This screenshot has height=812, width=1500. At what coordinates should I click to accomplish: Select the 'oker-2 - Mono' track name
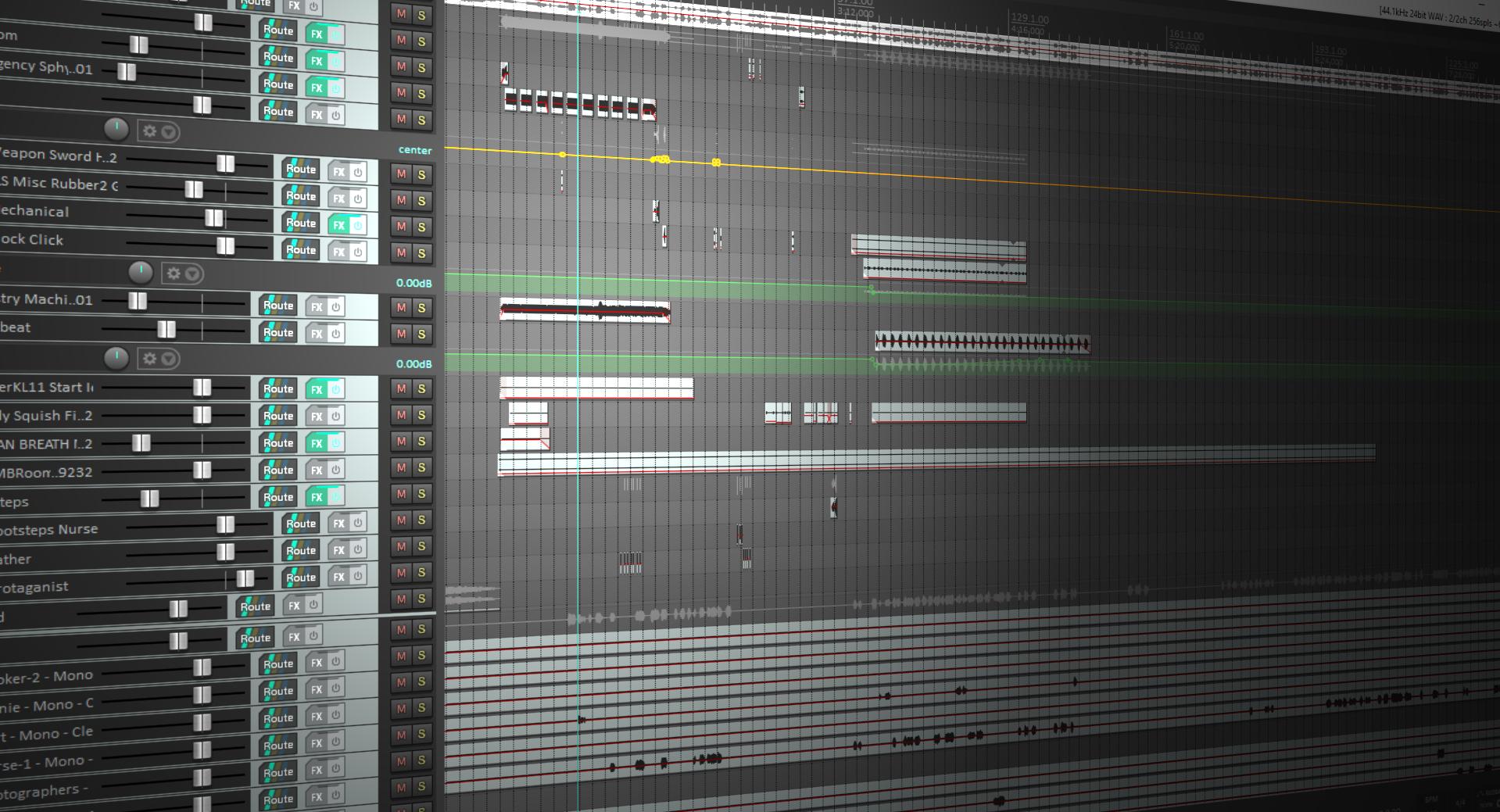pos(47,677)
